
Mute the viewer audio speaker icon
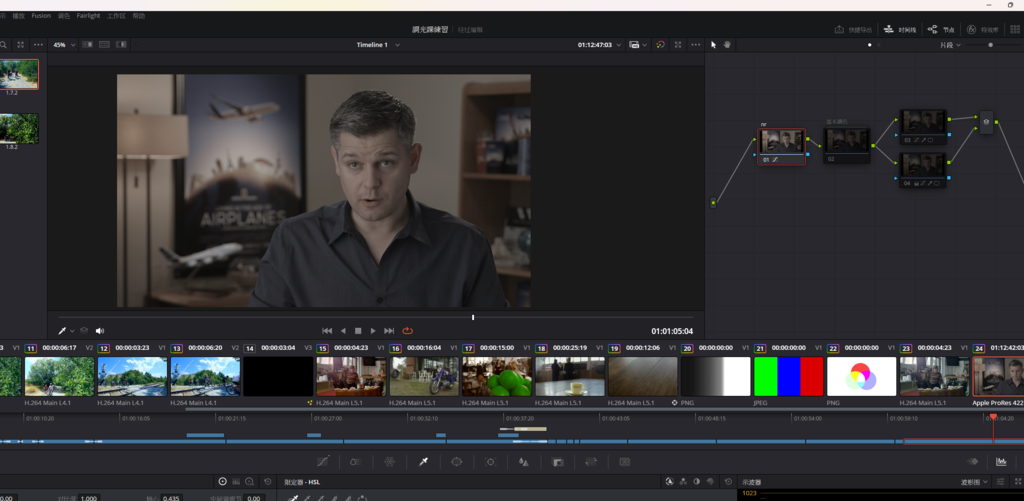[100, 331]
